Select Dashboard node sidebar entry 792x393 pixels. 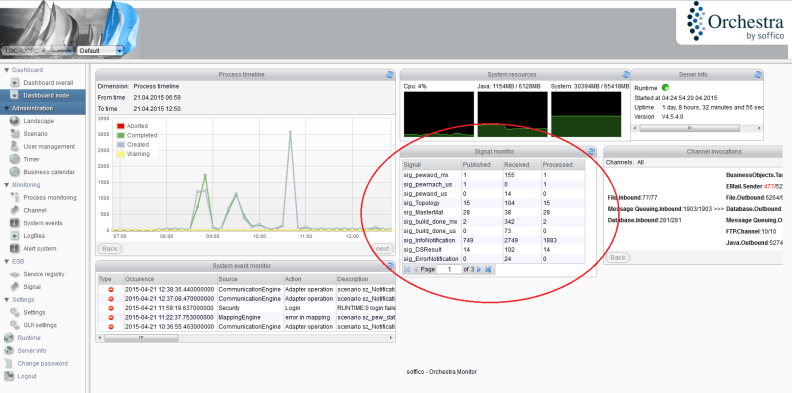42,95
